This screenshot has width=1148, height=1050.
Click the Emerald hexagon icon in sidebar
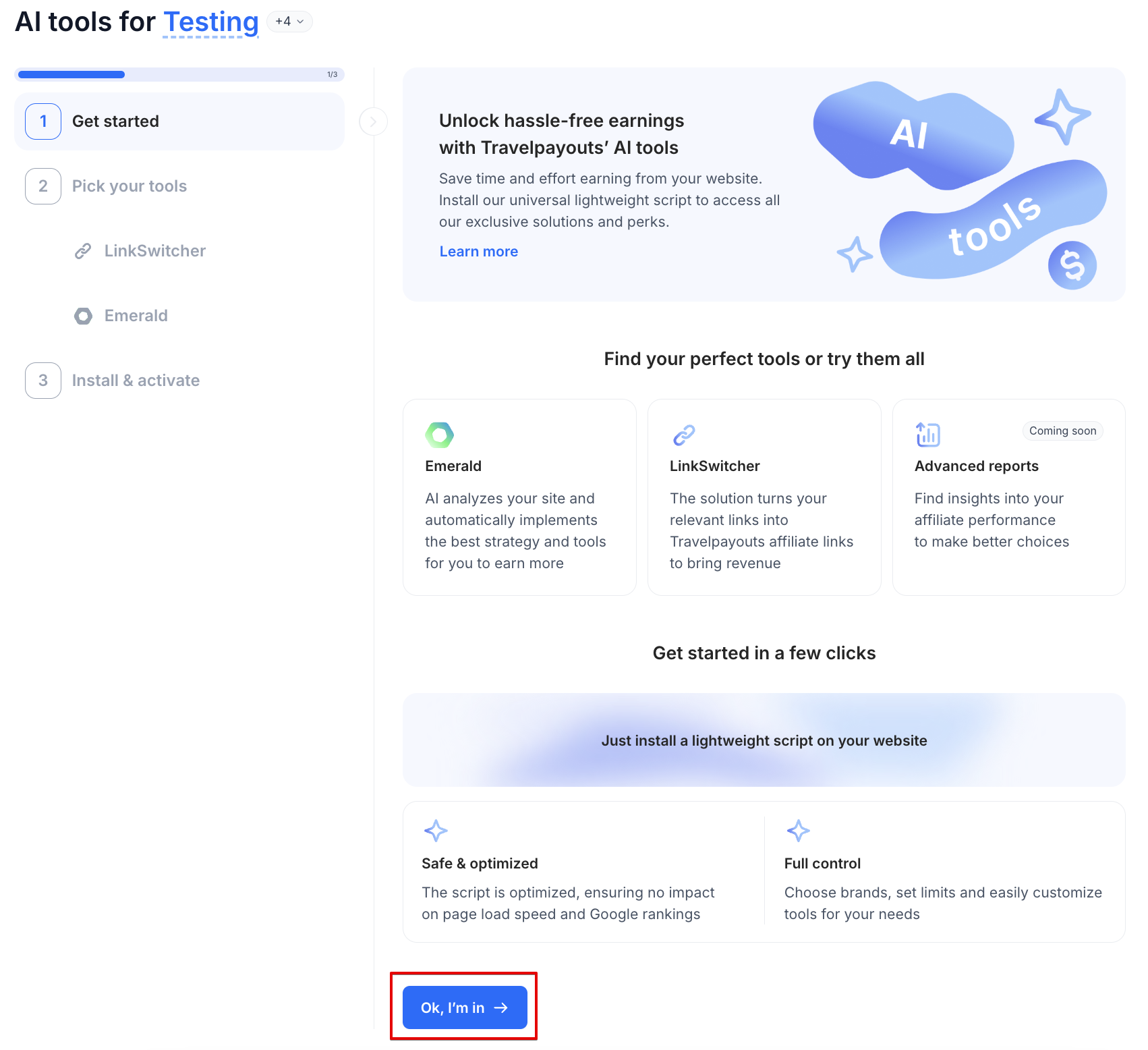(x=83, y=316)
